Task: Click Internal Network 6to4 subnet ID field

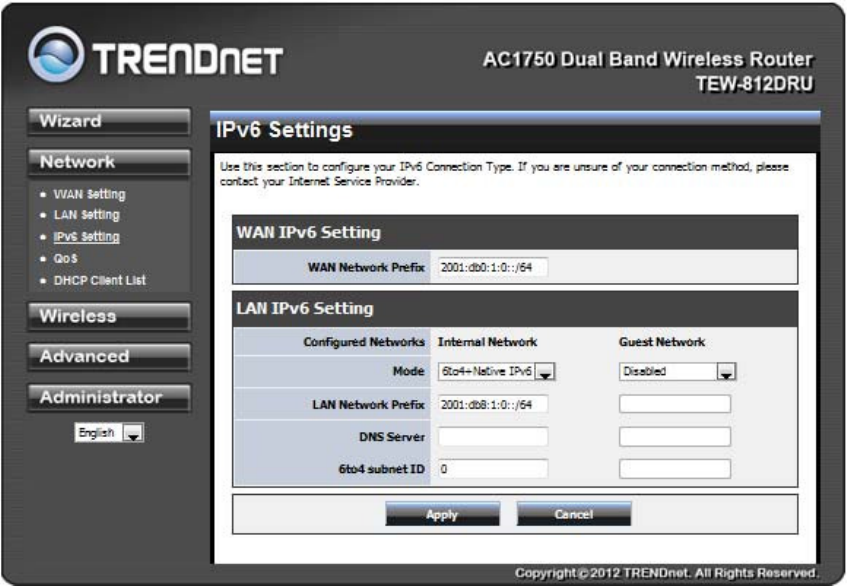Action: (493, 469)
